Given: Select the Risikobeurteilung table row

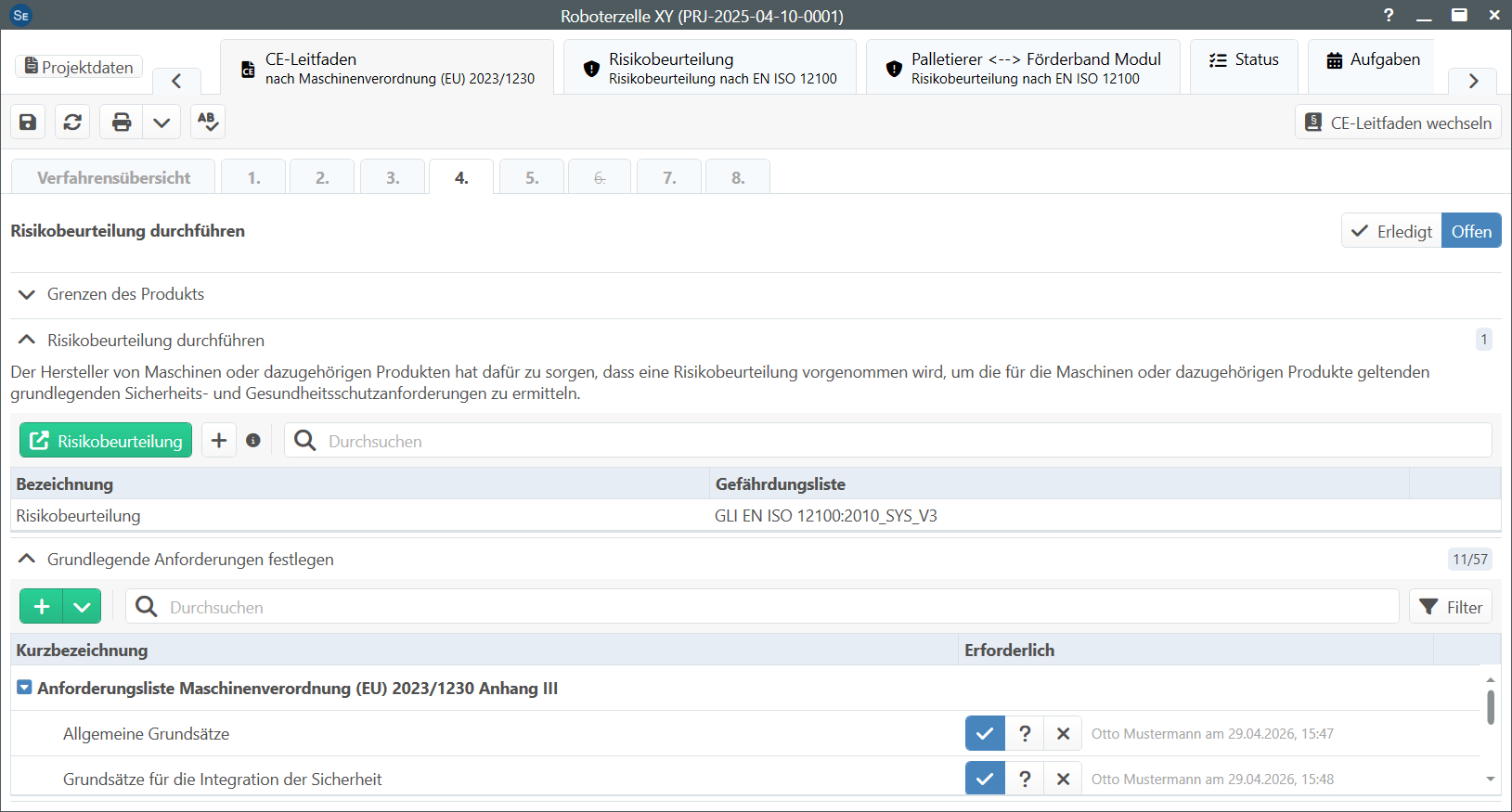Looking at the screenshot, I should 756,516.
